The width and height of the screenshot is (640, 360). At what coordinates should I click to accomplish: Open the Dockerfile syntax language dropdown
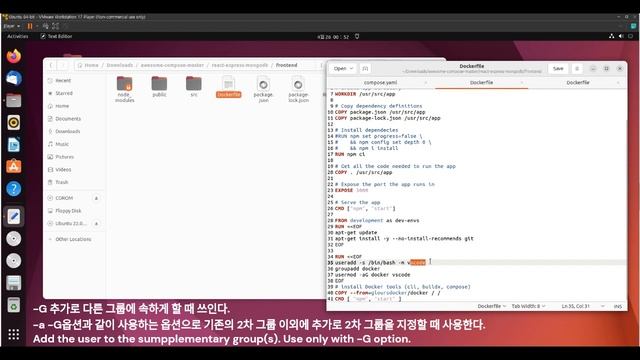point(492,306)
